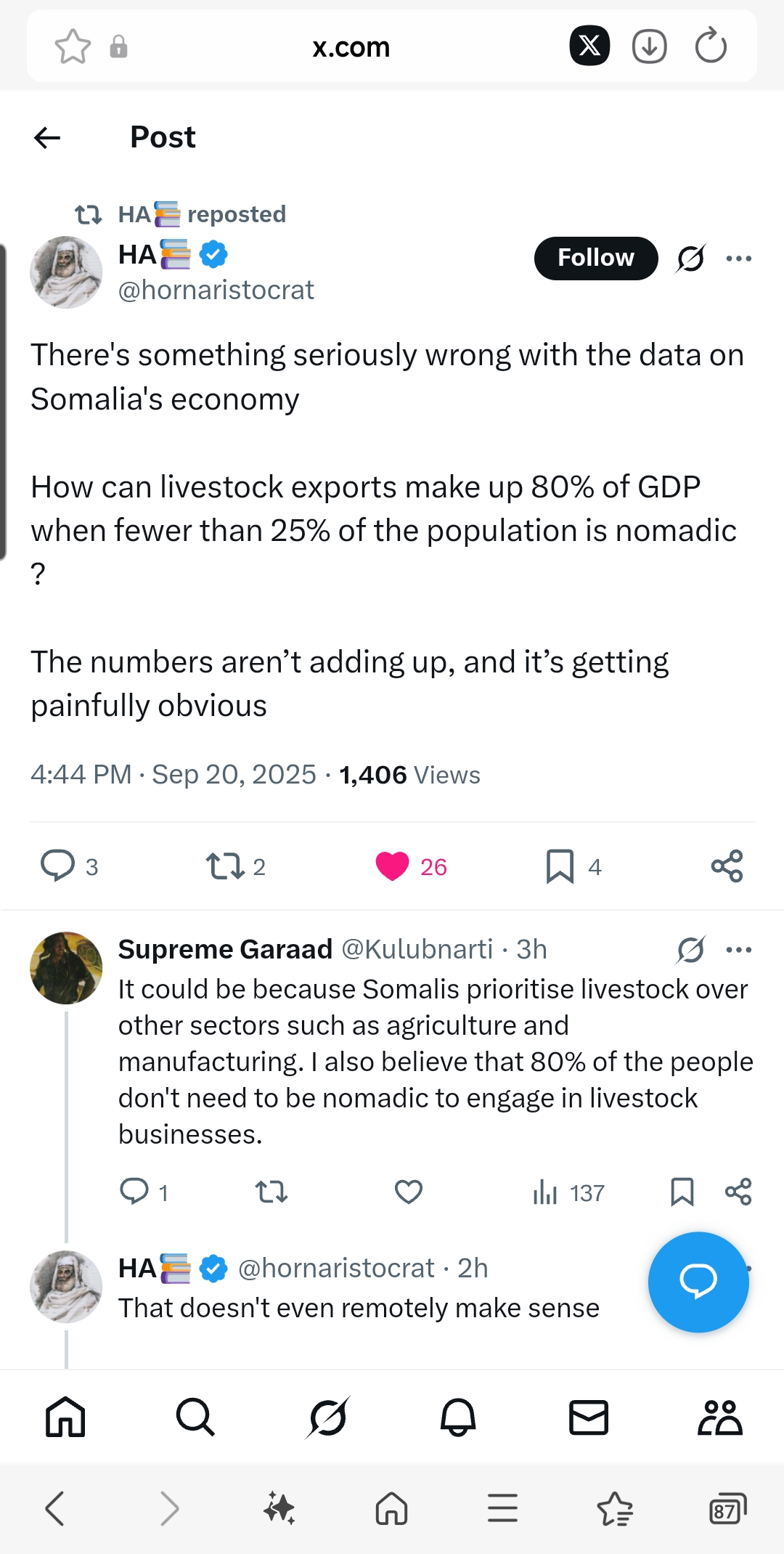Screen dimensions: 784x1554
Task: Bookmark the main post
Action: 560,866
